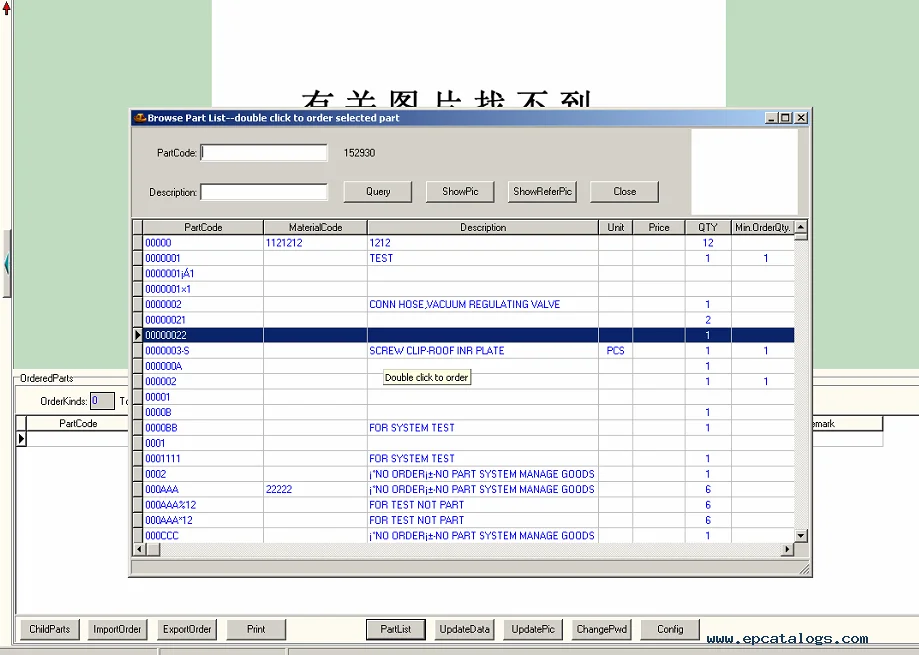Click the QTY column header
919x655 pixels.
707,227
